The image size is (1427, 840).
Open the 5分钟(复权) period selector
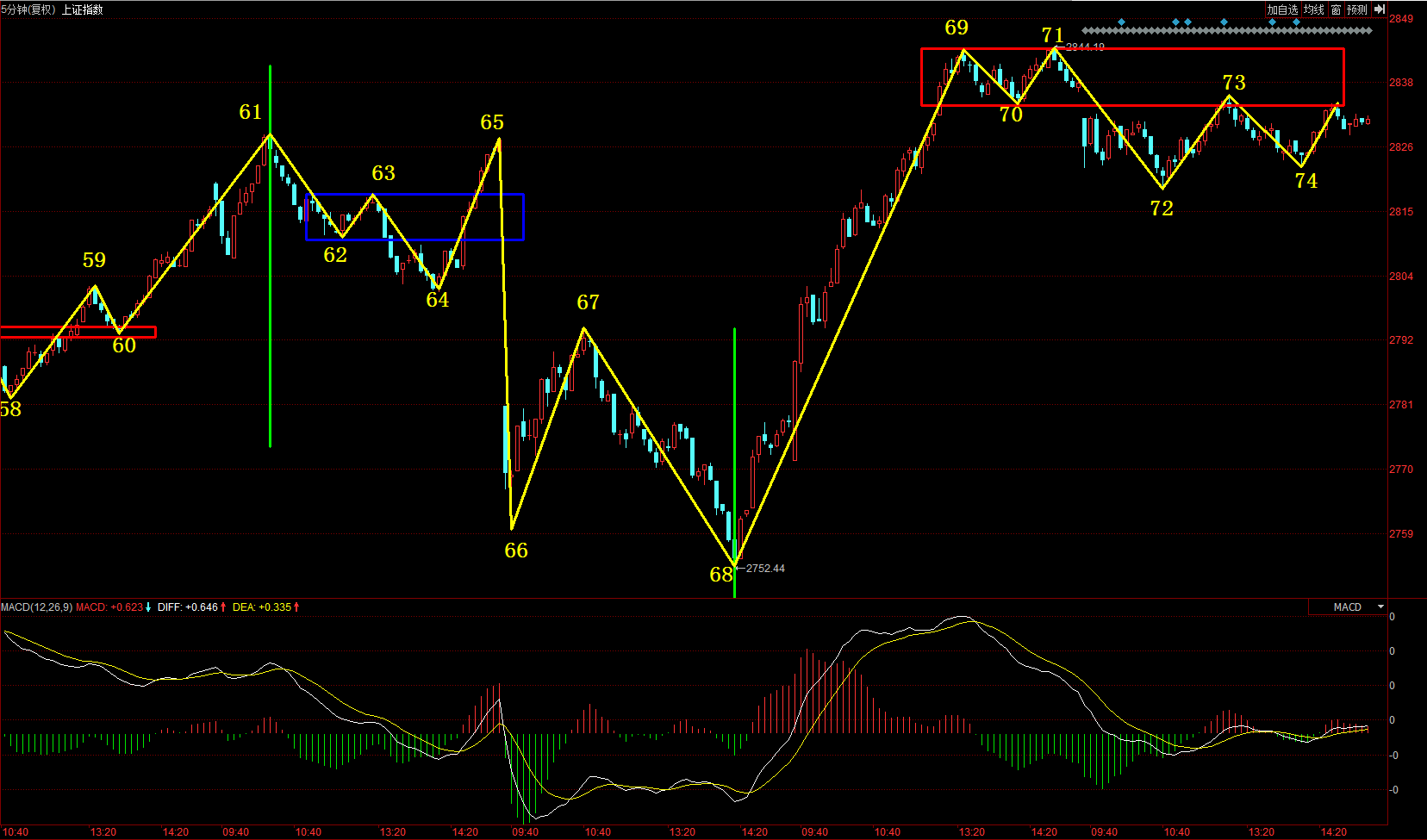click(x=28, y=9)
